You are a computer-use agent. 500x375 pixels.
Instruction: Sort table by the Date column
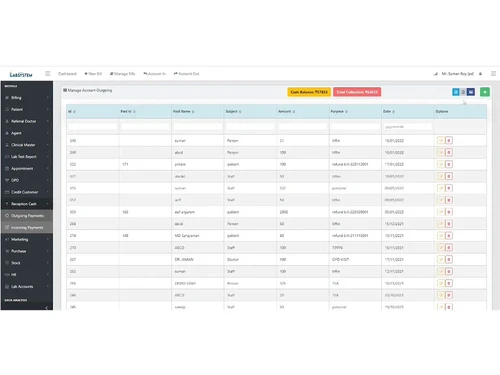coord(407,111)
